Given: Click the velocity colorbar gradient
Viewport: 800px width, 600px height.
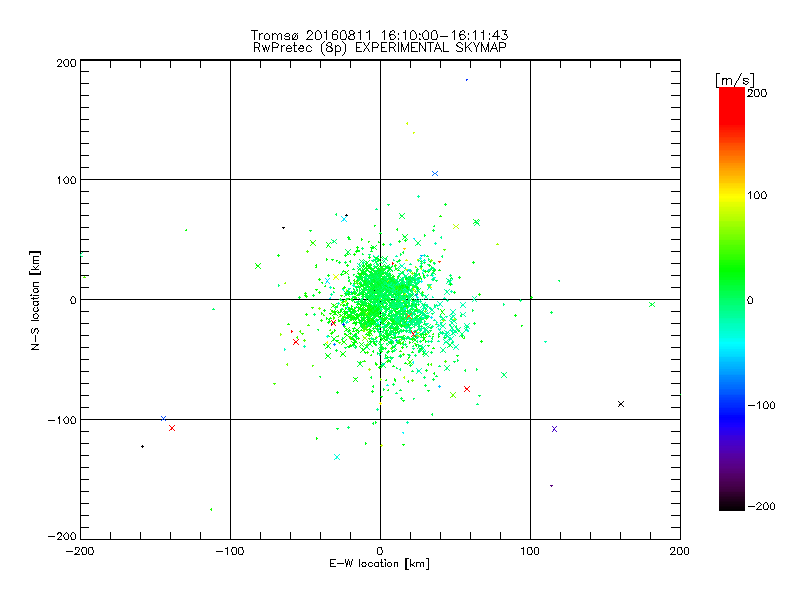Looking at the screenshot, I should [x=732, y=299].
